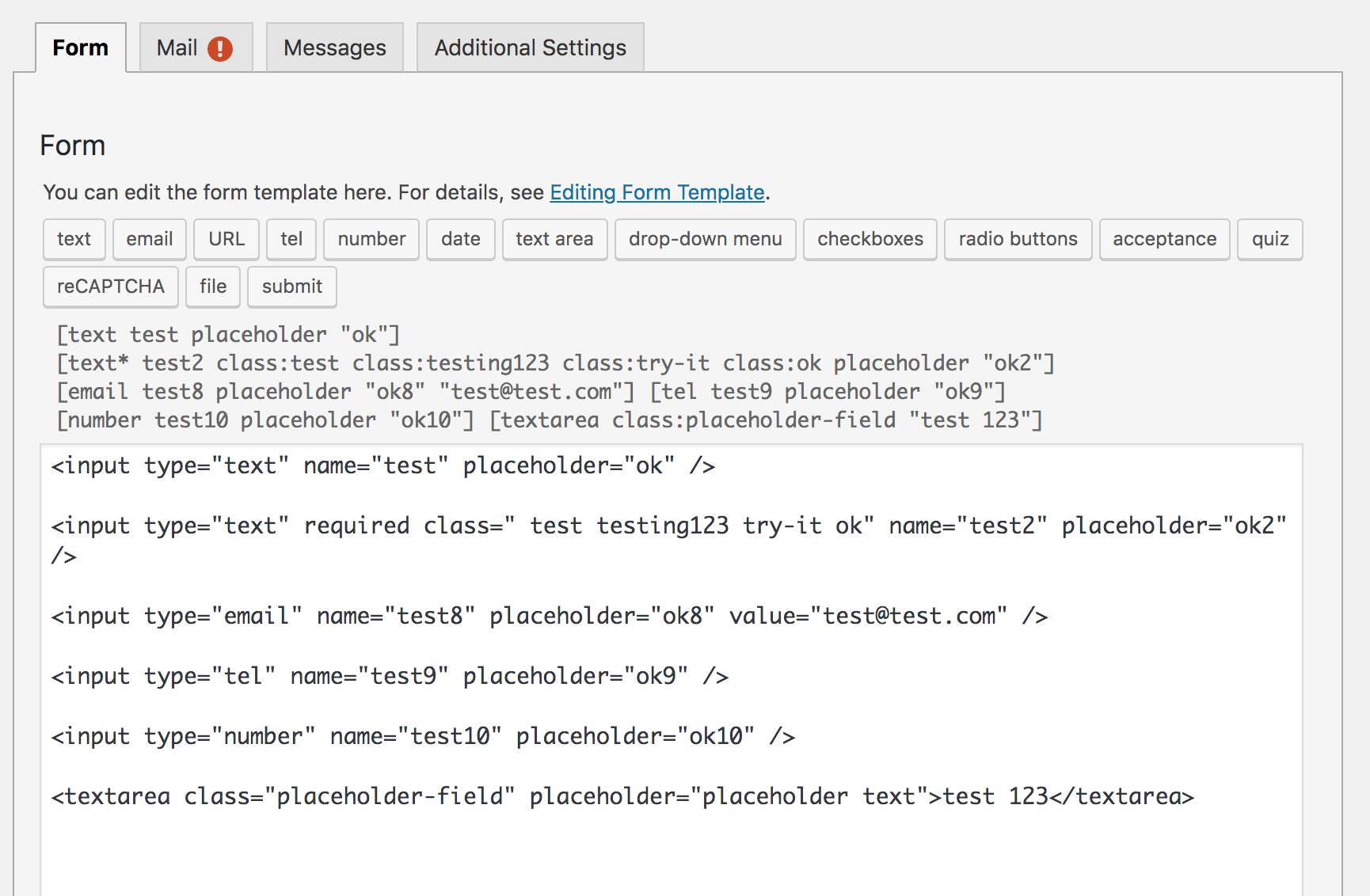Click the '[text test placeholder "ok"]' shortcode line
The width and height of the screenshot is (1370, 896).
coord(228,335)
